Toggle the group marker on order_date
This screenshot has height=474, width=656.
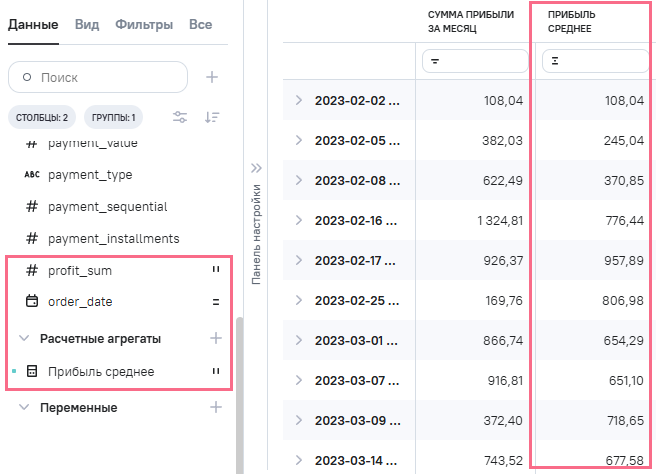coord(214,301)
